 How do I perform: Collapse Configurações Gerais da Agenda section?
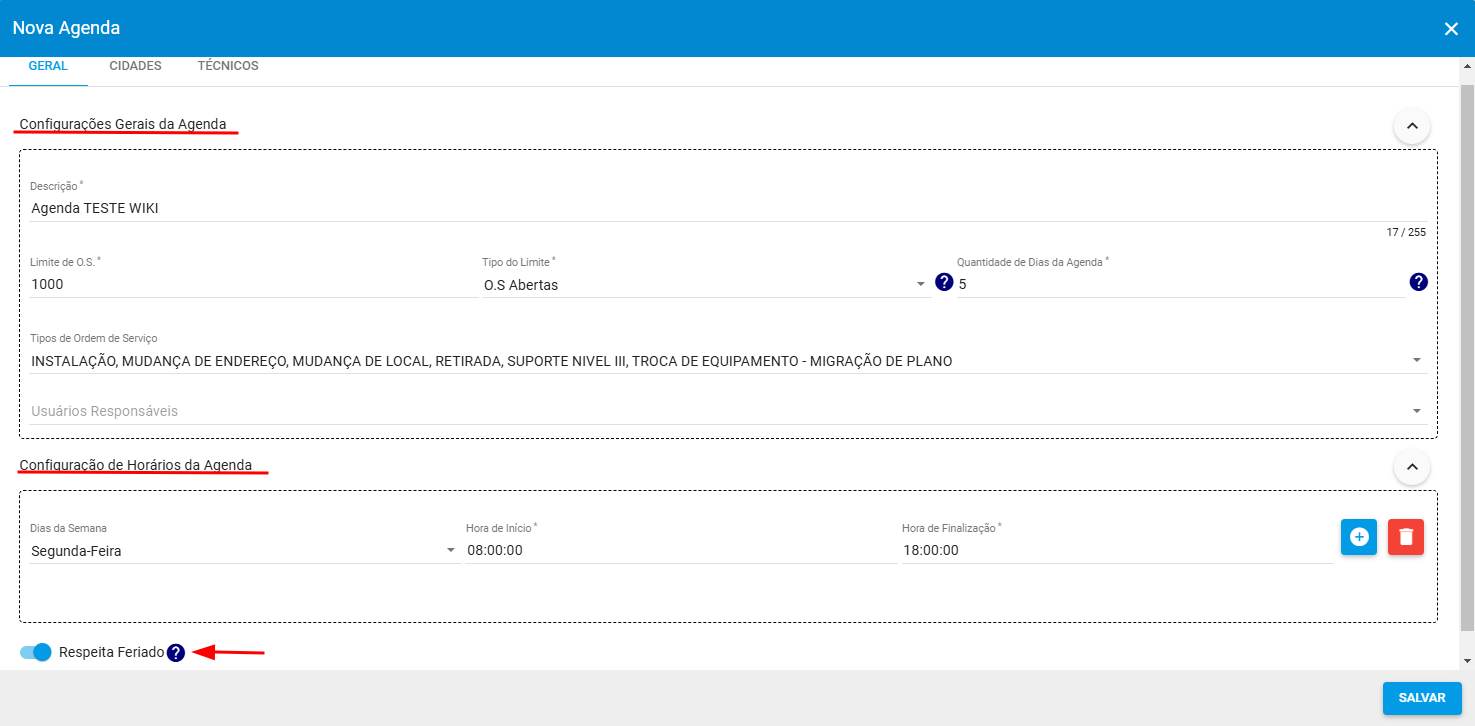[x=1412, y=126]
